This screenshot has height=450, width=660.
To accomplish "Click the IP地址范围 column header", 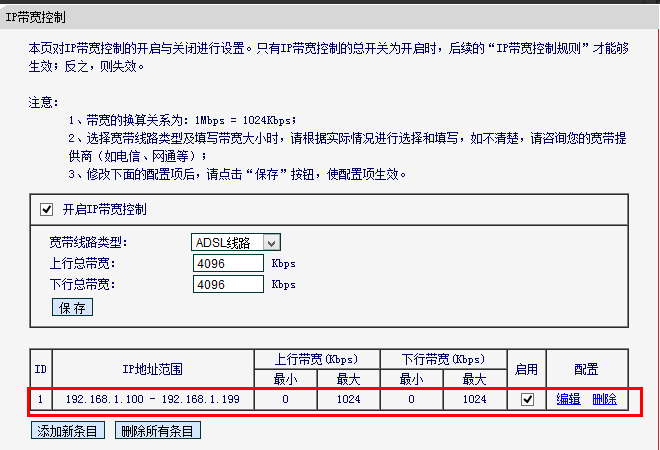I will 153,369.
